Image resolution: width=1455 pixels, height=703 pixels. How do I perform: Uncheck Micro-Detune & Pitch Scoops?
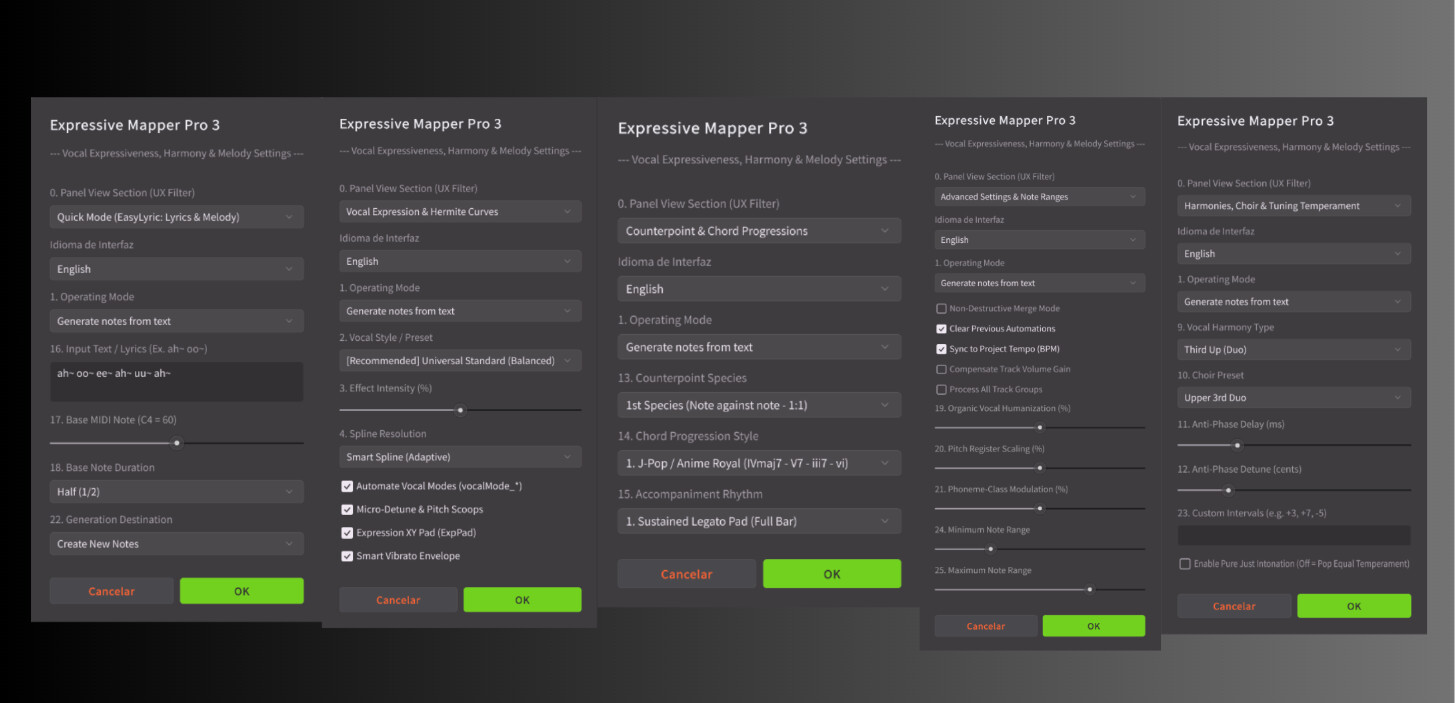pyautogui.click(x=347, y=509)
